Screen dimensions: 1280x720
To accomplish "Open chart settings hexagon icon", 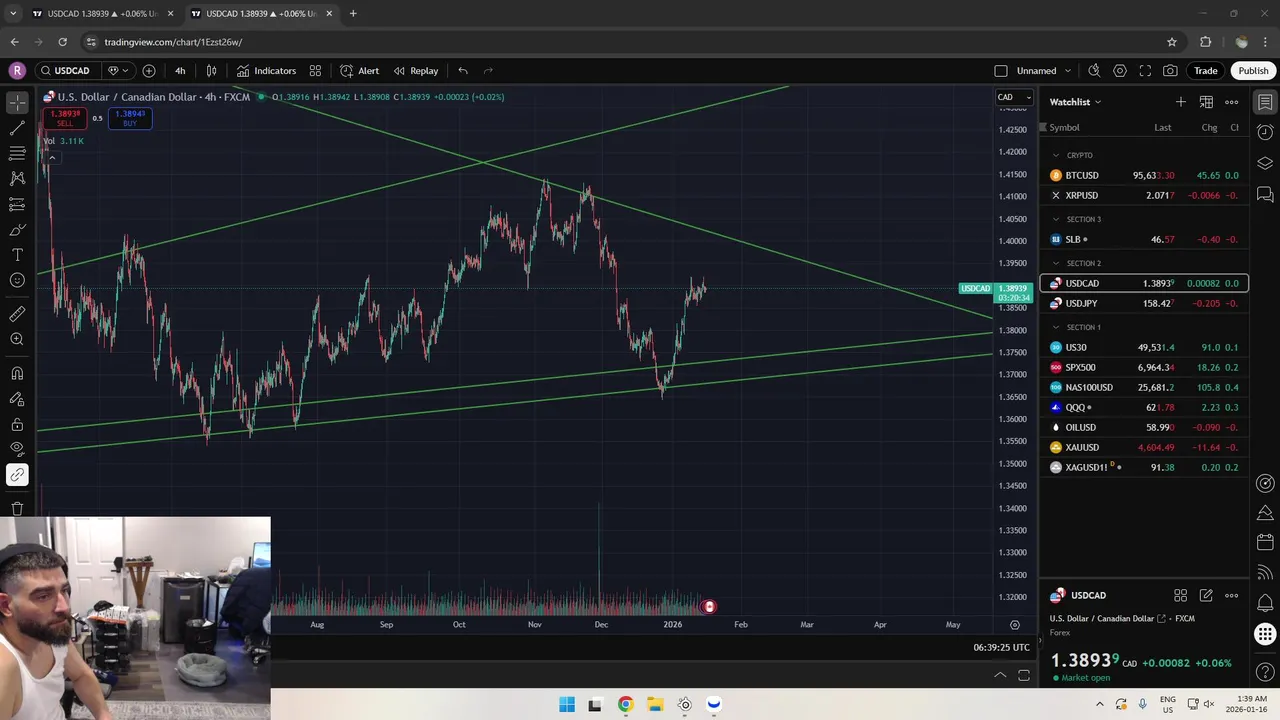I will point(1120,71).
